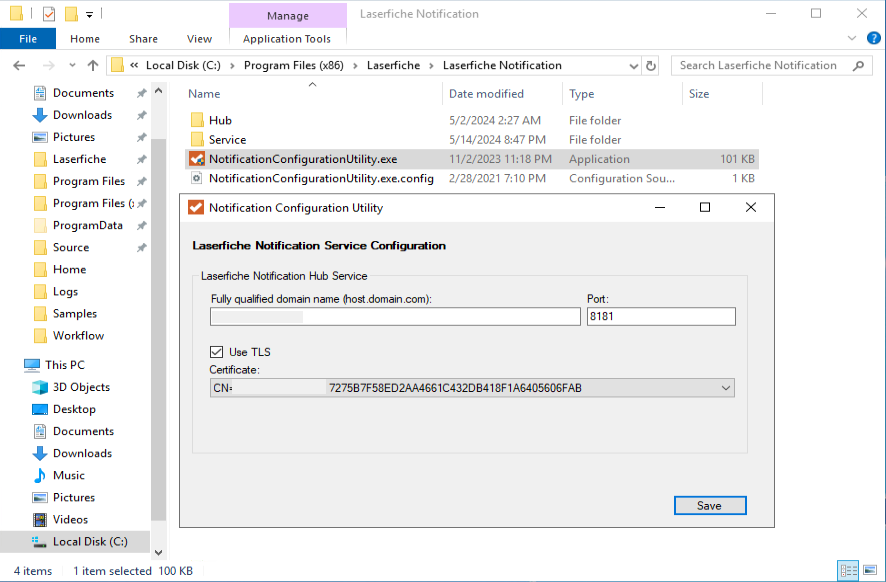
Task: Open ProgramData in the navigation pane
Action: [88, 225]
